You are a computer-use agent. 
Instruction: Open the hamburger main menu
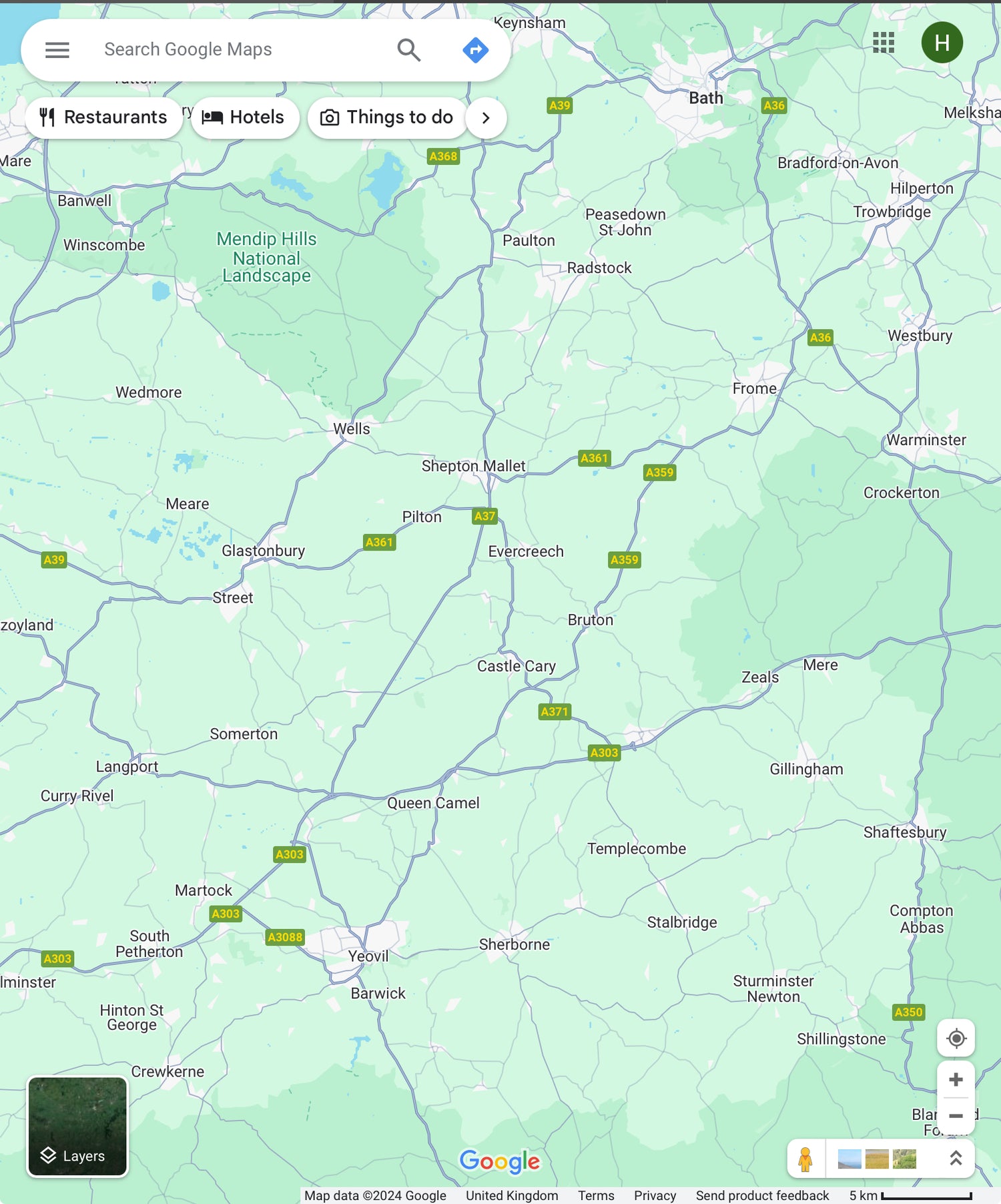coord(57,50)
